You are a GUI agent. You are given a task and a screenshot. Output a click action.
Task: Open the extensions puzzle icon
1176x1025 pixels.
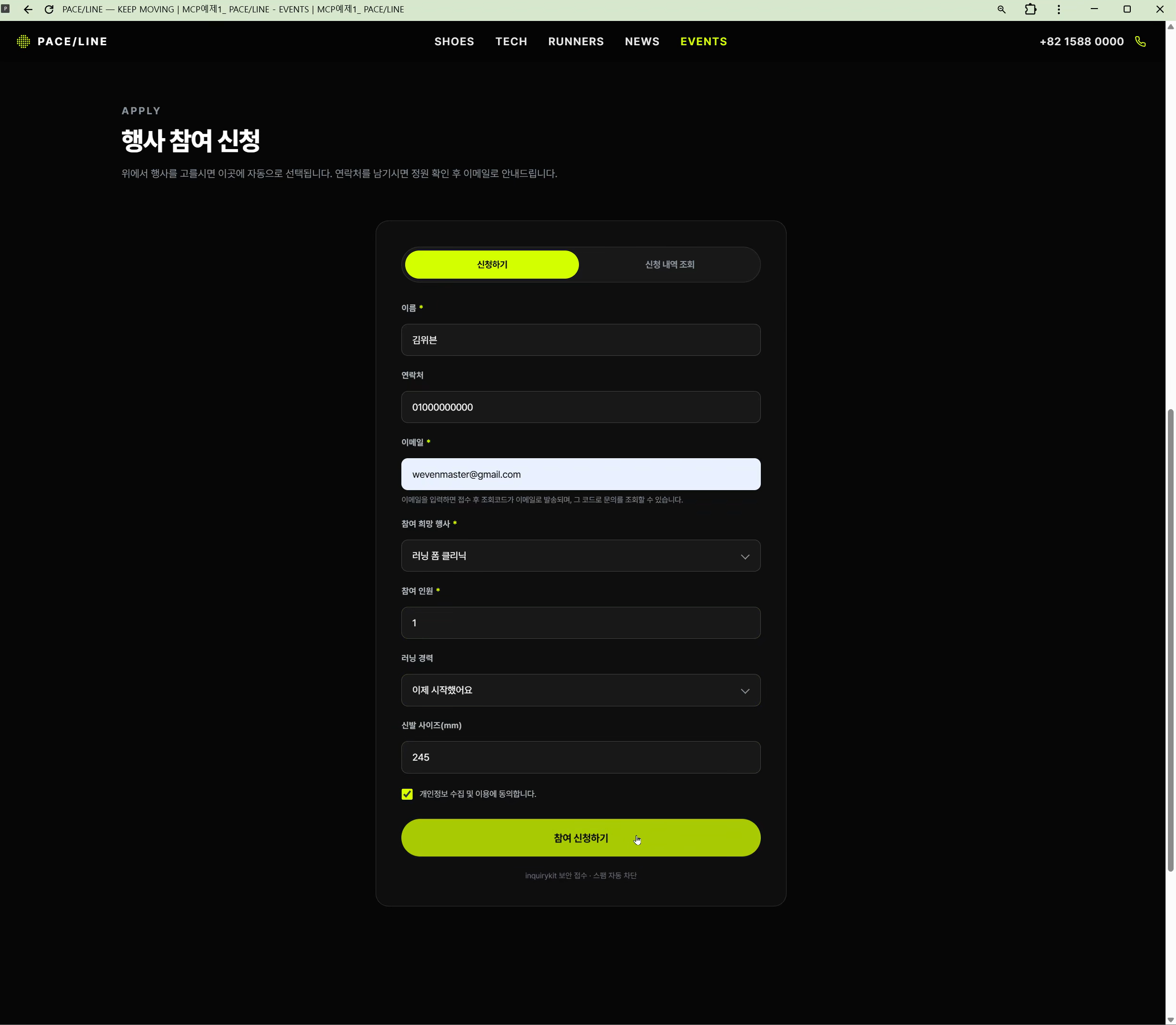click(x=1031, y=10)
